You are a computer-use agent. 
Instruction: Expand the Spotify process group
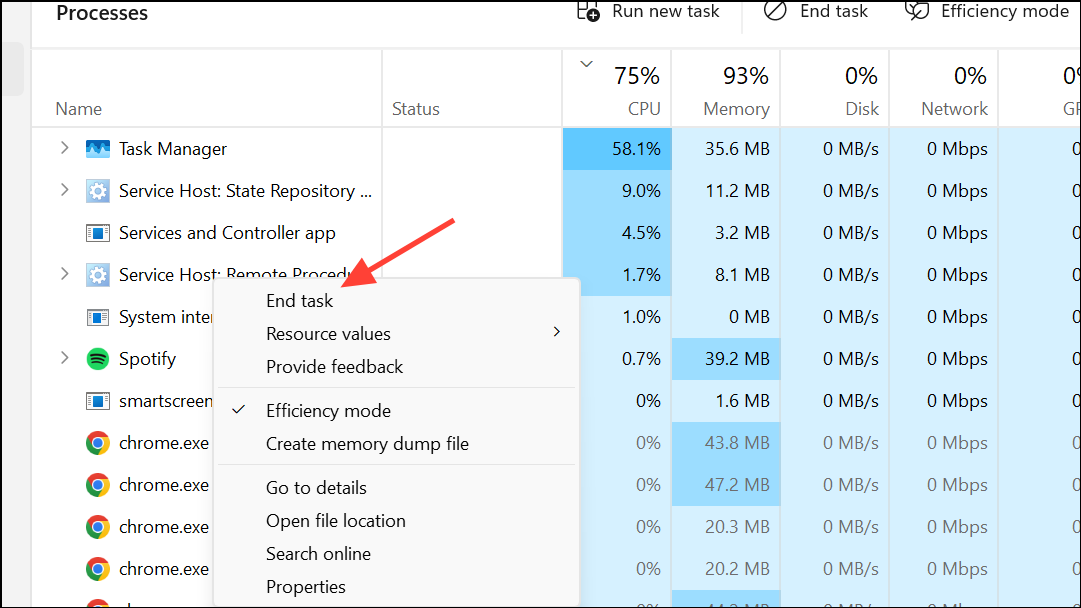(x=64, y=358)
